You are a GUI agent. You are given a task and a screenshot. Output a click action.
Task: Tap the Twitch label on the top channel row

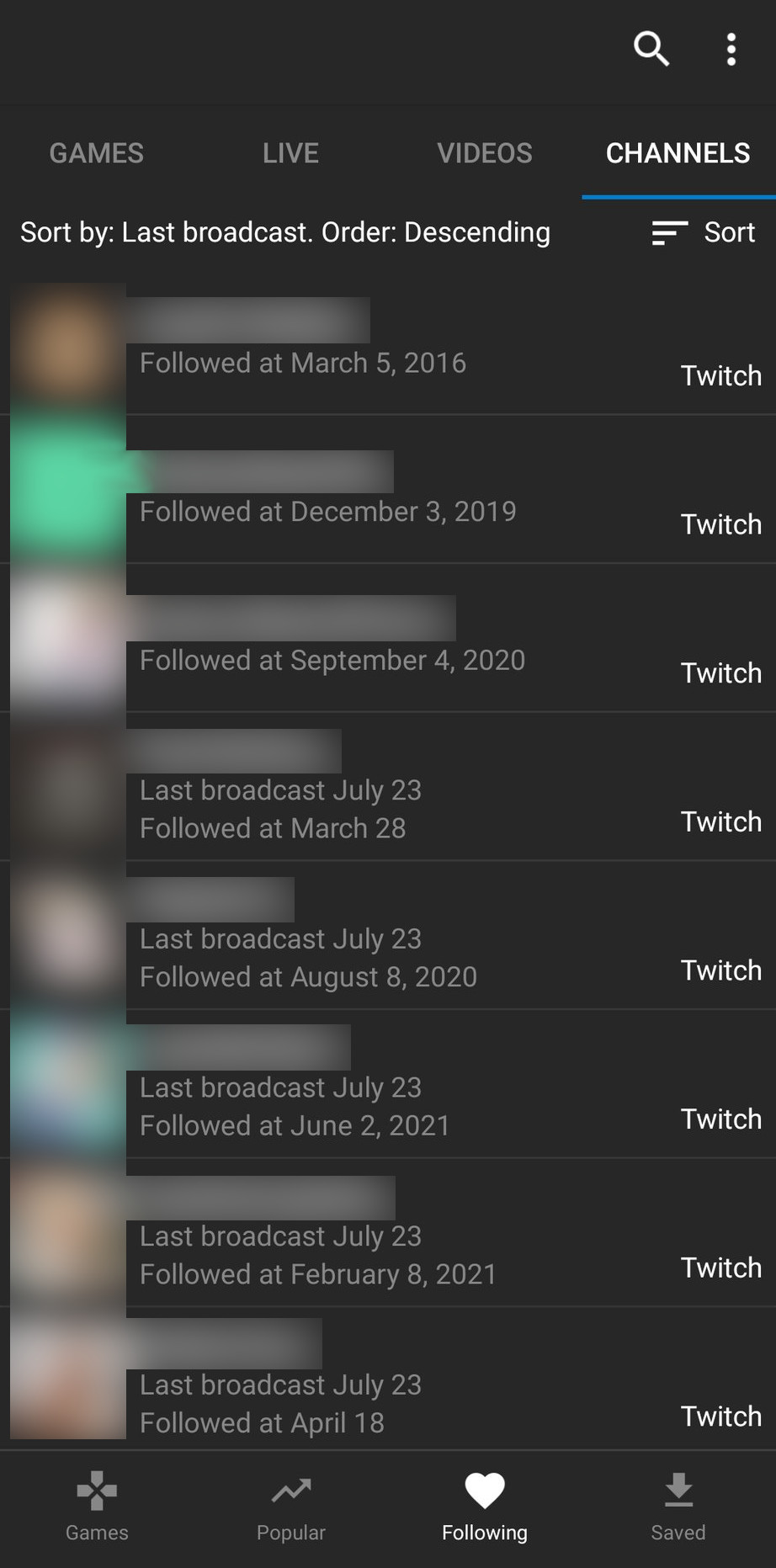(720, 375)
